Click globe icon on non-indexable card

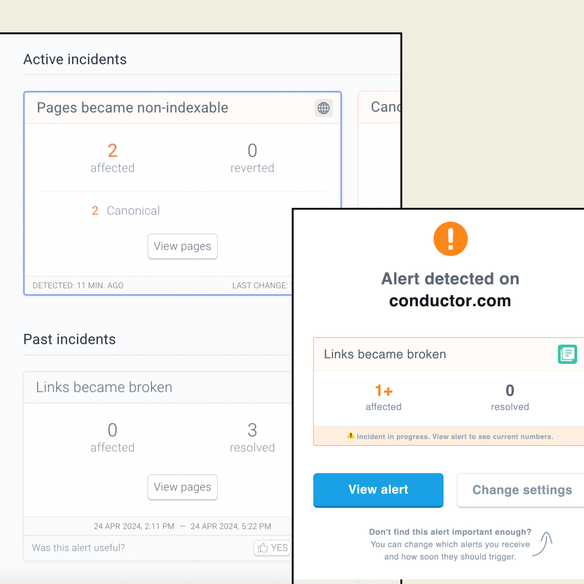point(323,108)
